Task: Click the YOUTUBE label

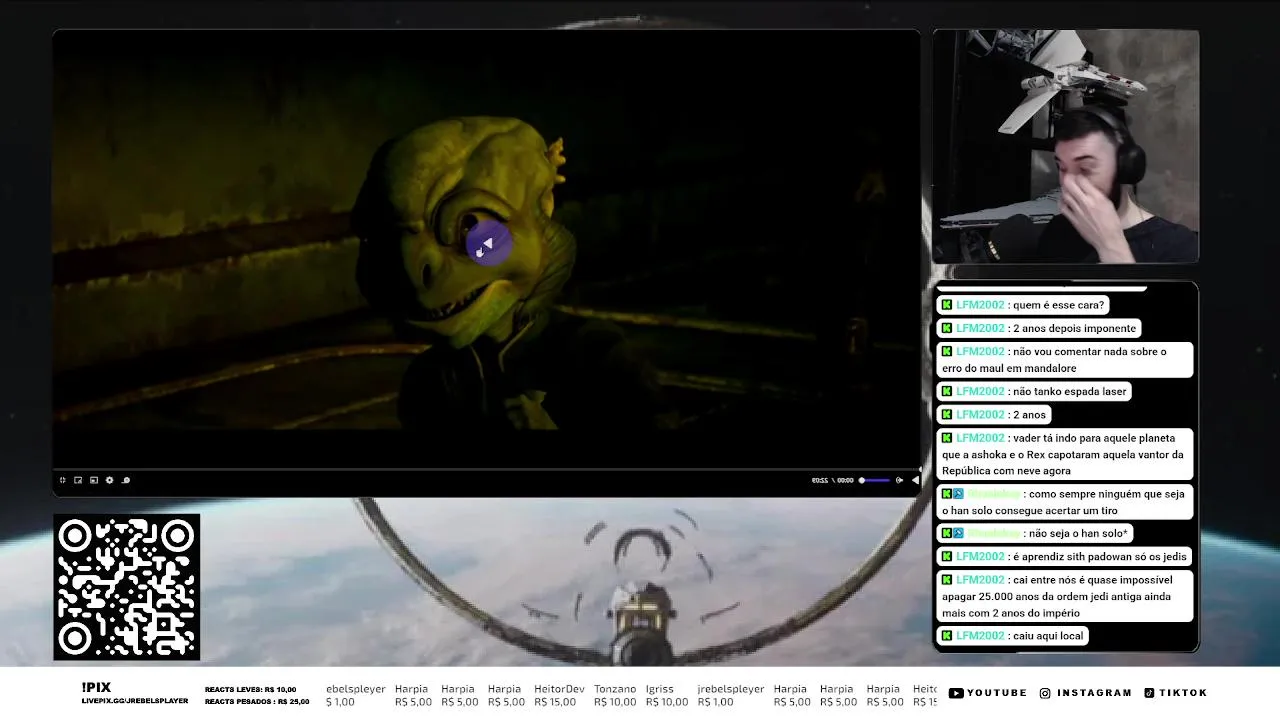Action: [997, 693]
